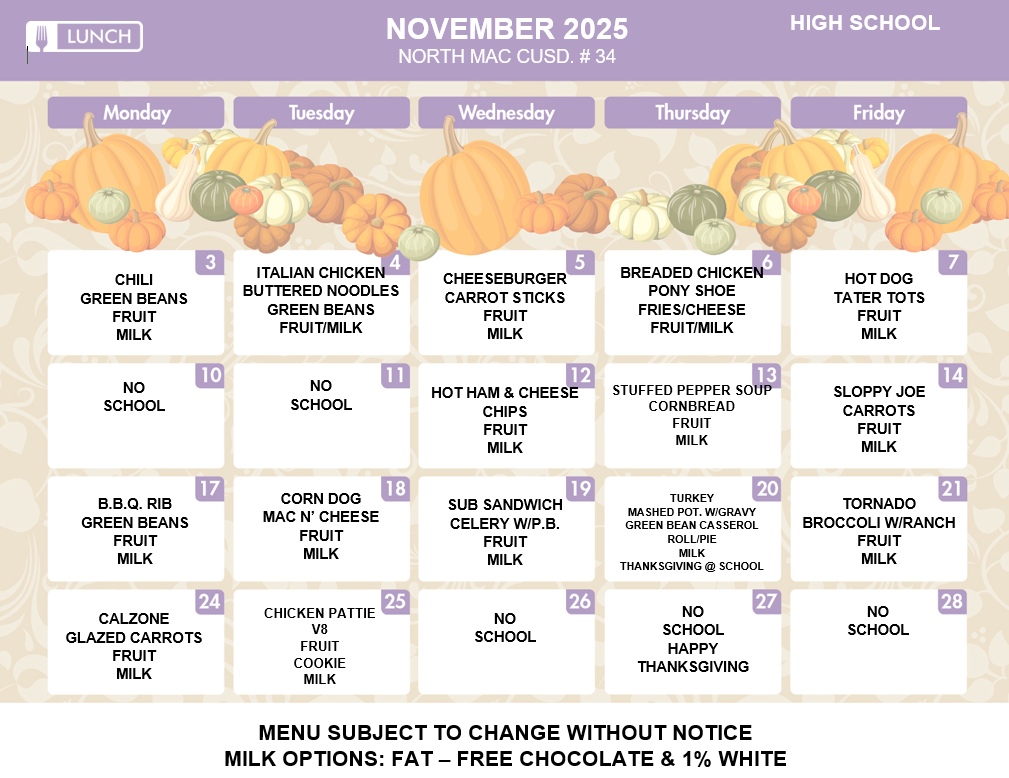This screenshot has width=1009, height=778.
Task: Click the November 2025 title text
Action: (x=507, y=28)
